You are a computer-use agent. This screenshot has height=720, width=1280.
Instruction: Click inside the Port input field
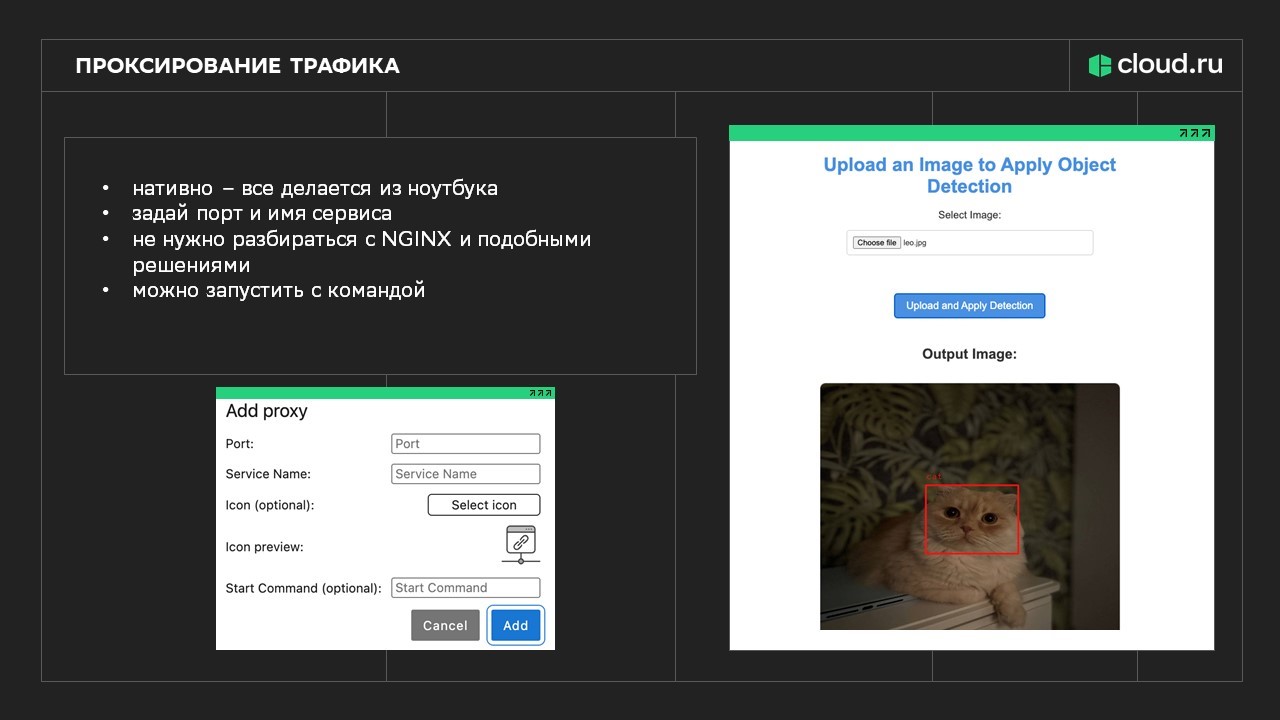coord(465,443)
